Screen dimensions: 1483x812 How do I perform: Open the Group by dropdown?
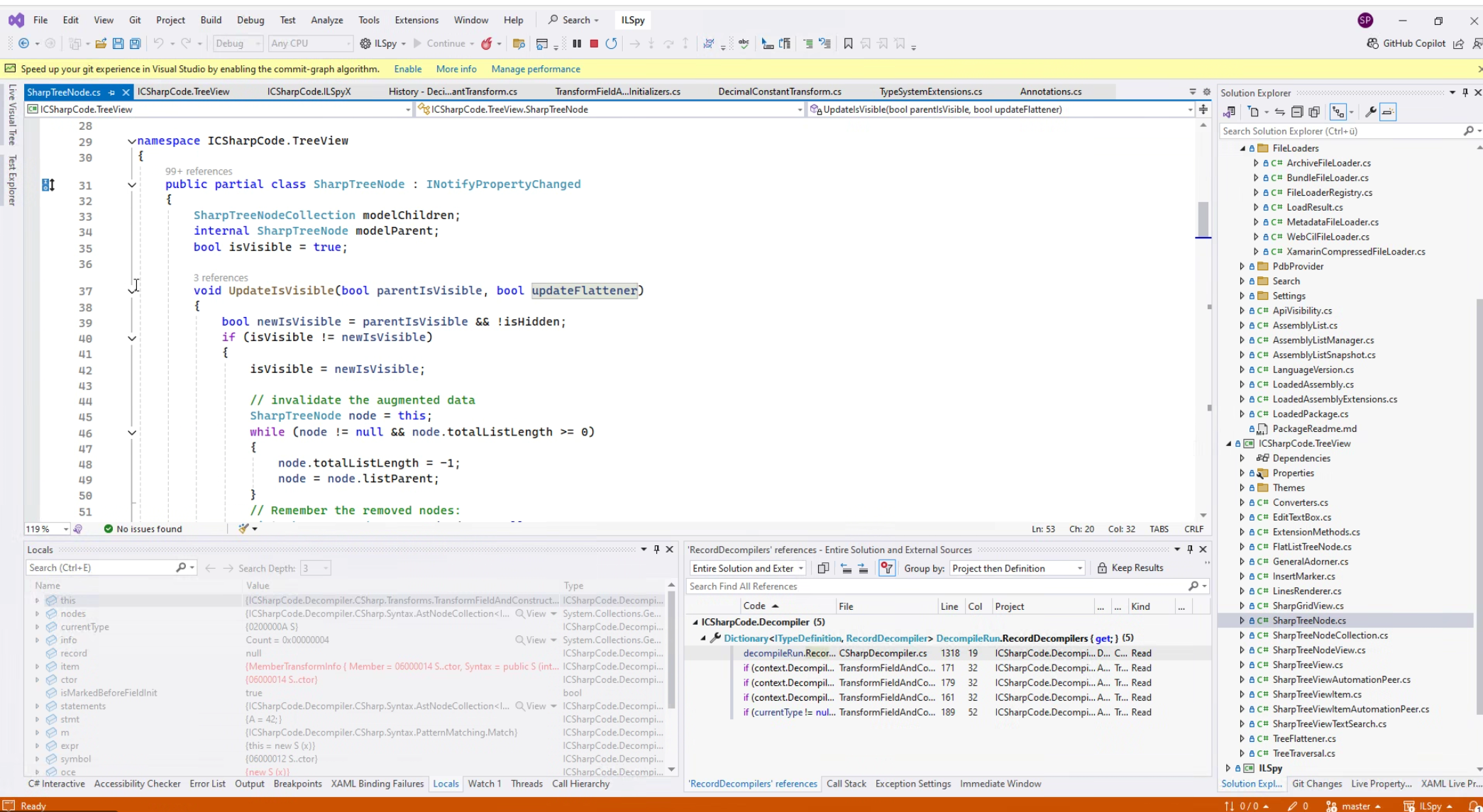[x=1016, y=568]
